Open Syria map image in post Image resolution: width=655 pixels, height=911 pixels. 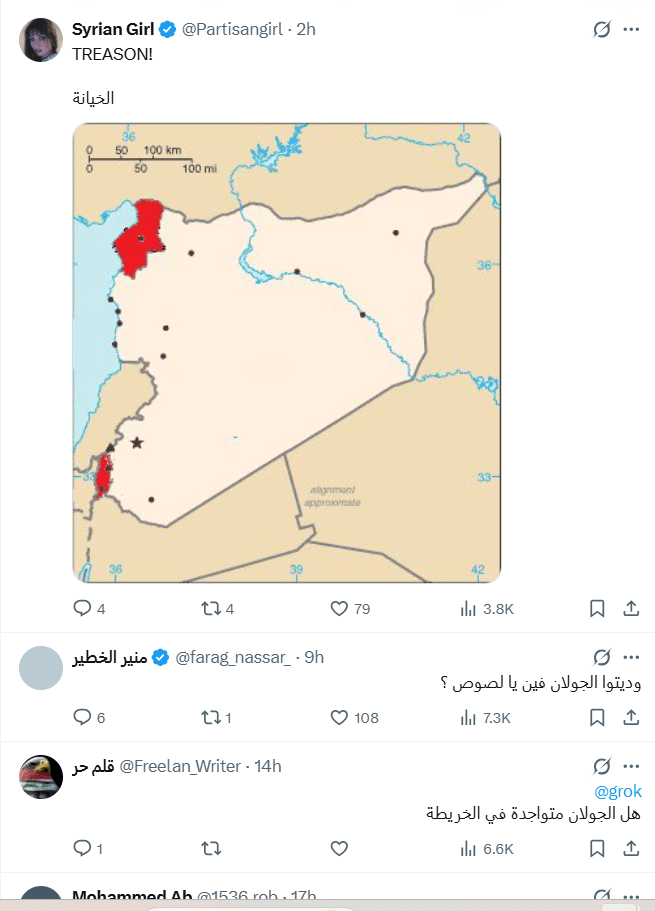[x=286, y=352]
